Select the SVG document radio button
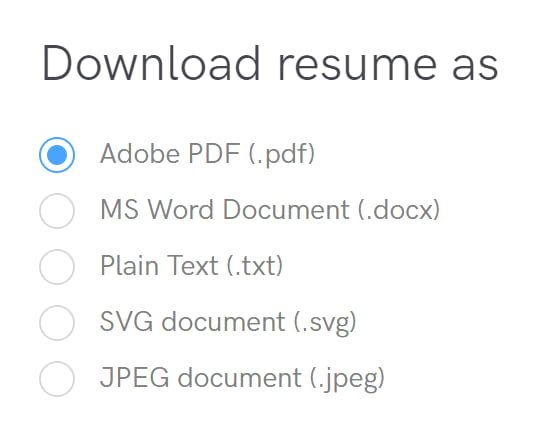 point(57,323)
